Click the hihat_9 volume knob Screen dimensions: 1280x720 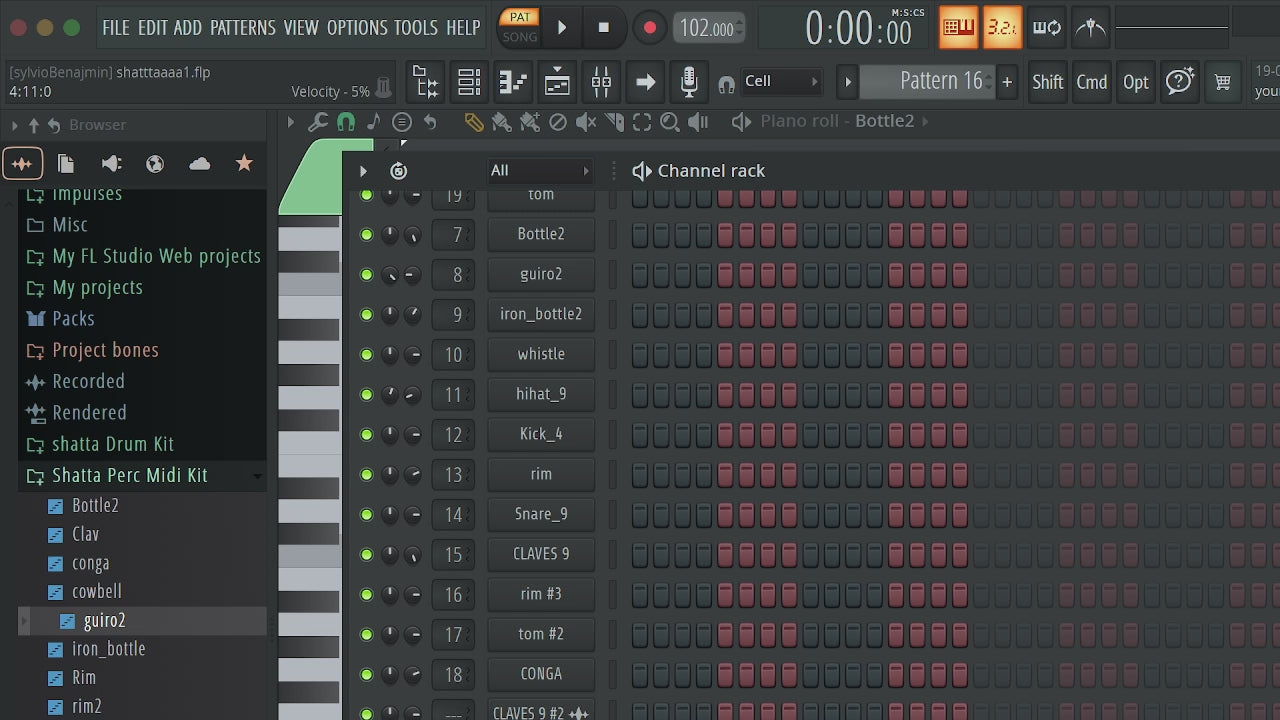(412, 394)
